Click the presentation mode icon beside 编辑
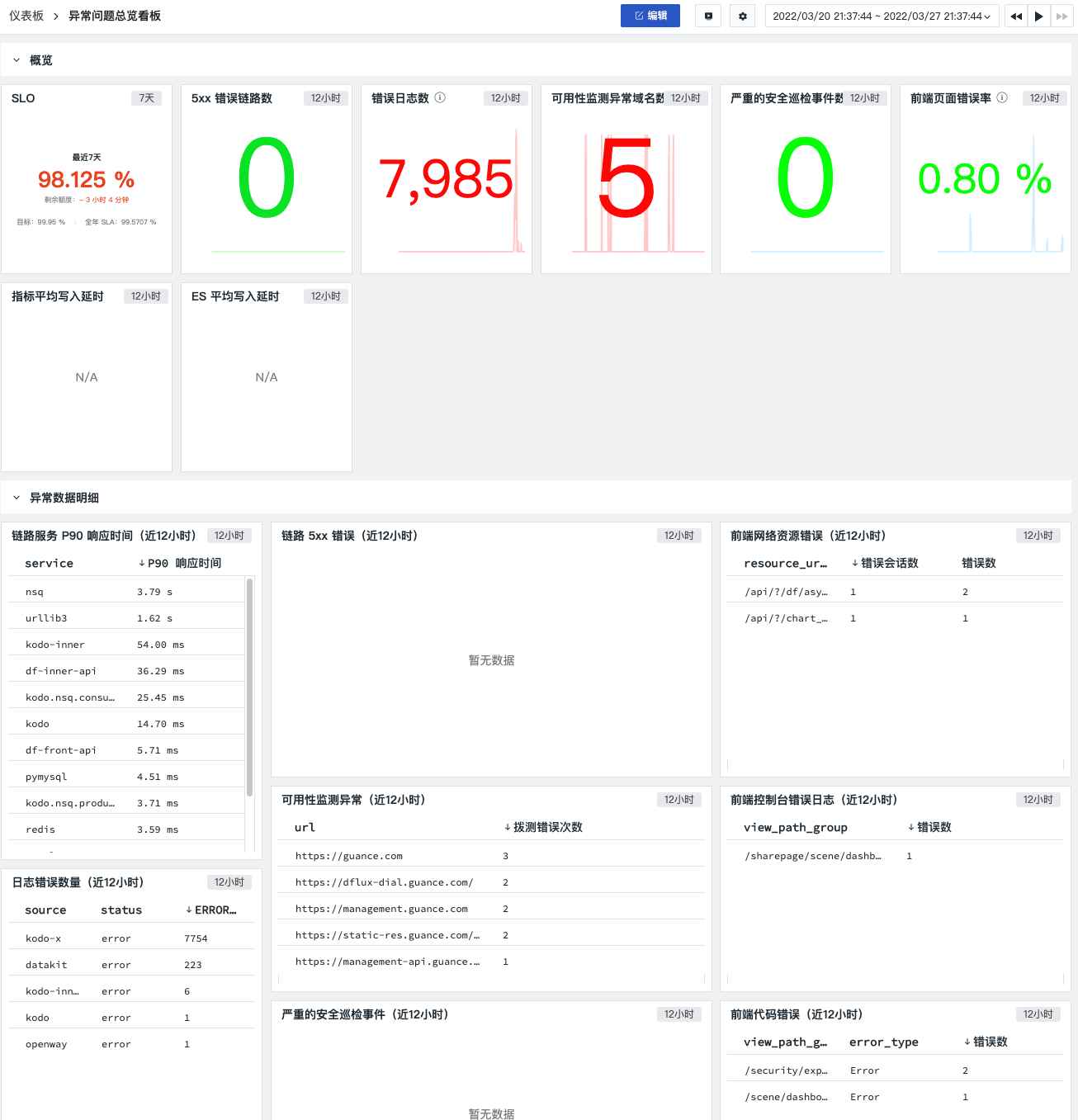The height and width of the screenshot is (1120, 1078). pos(708,16)
